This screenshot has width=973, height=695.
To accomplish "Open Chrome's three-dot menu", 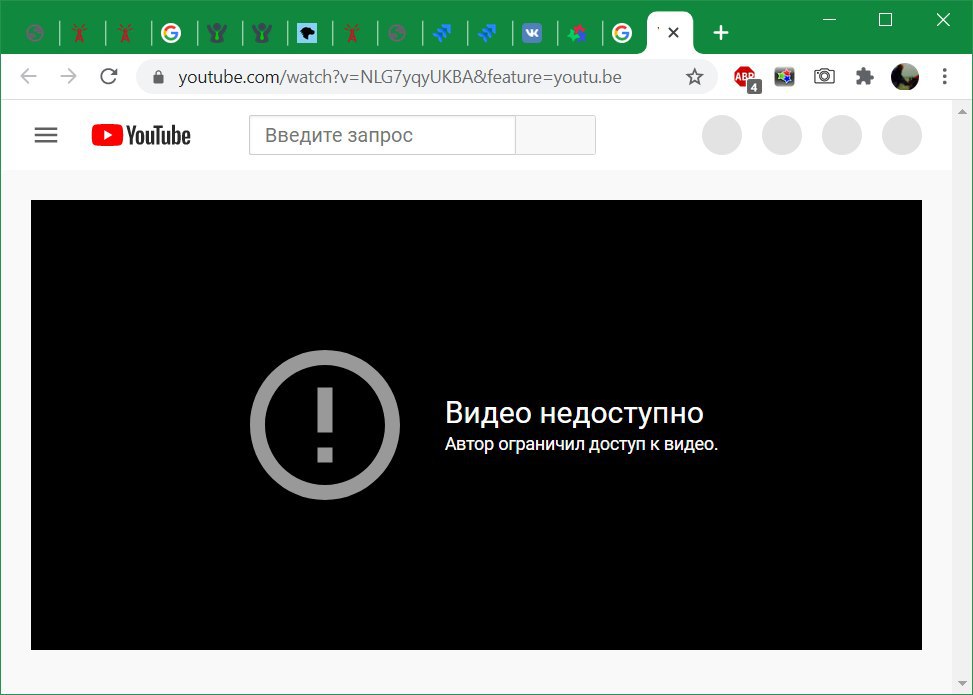I will coord(944,76).
